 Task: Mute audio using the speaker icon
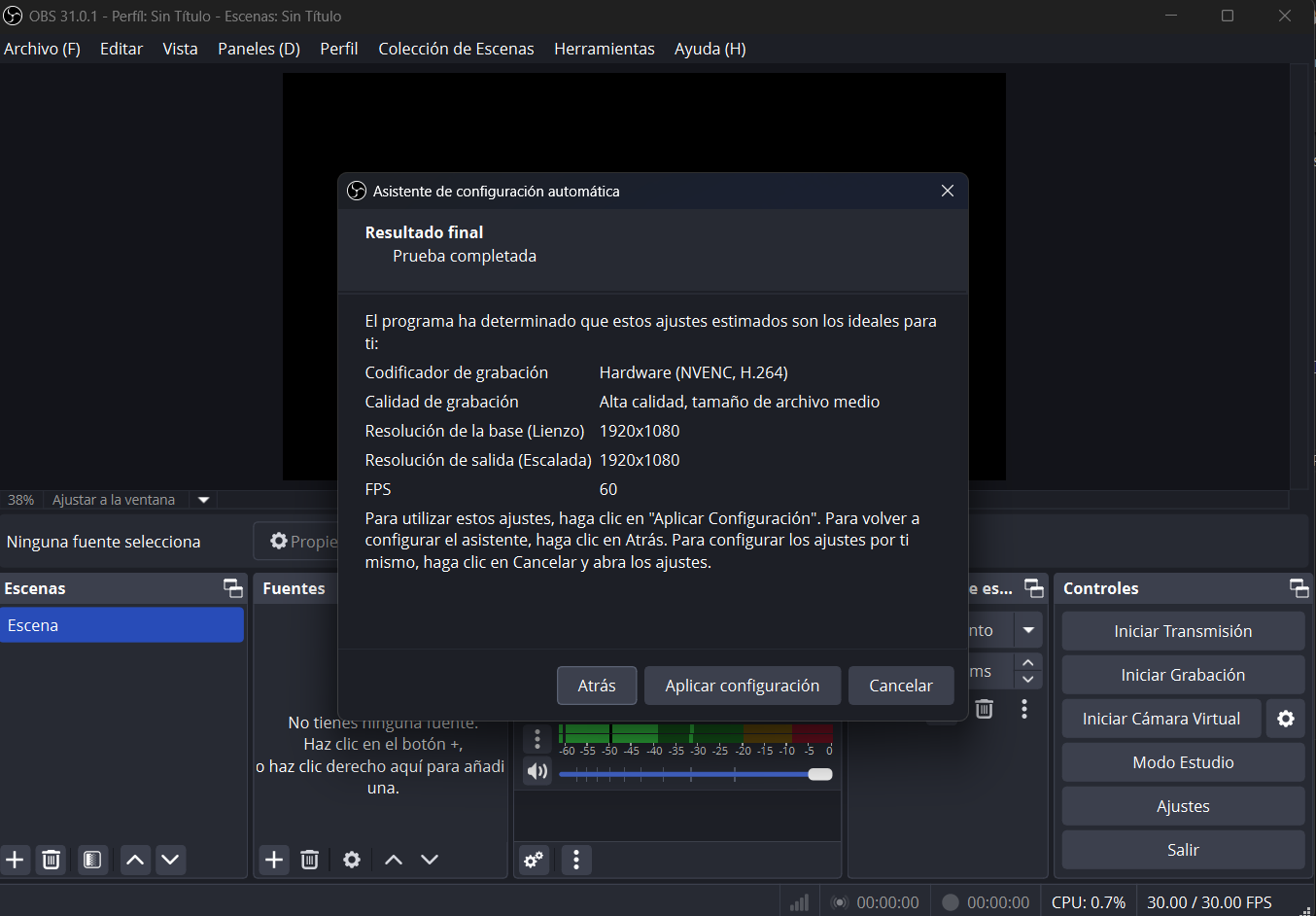[x=537, y=772]
